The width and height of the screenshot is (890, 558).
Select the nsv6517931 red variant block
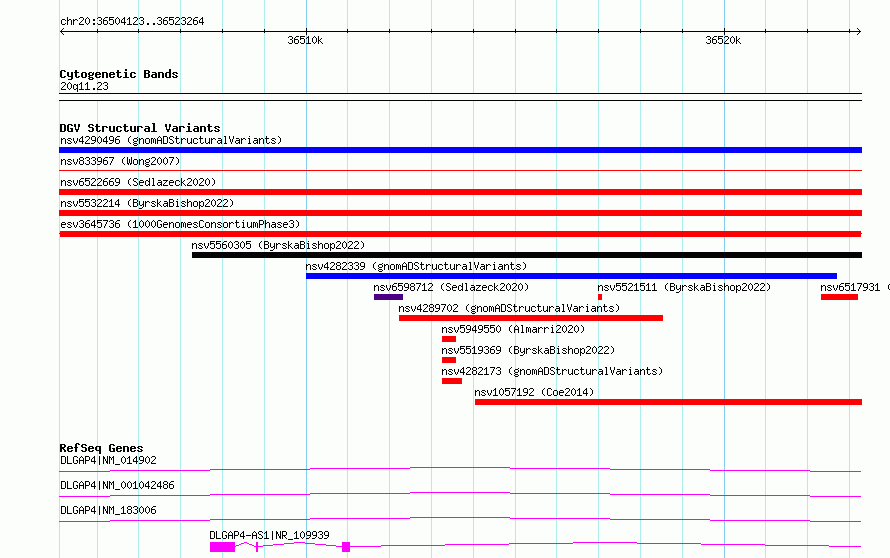coord(839,297)
